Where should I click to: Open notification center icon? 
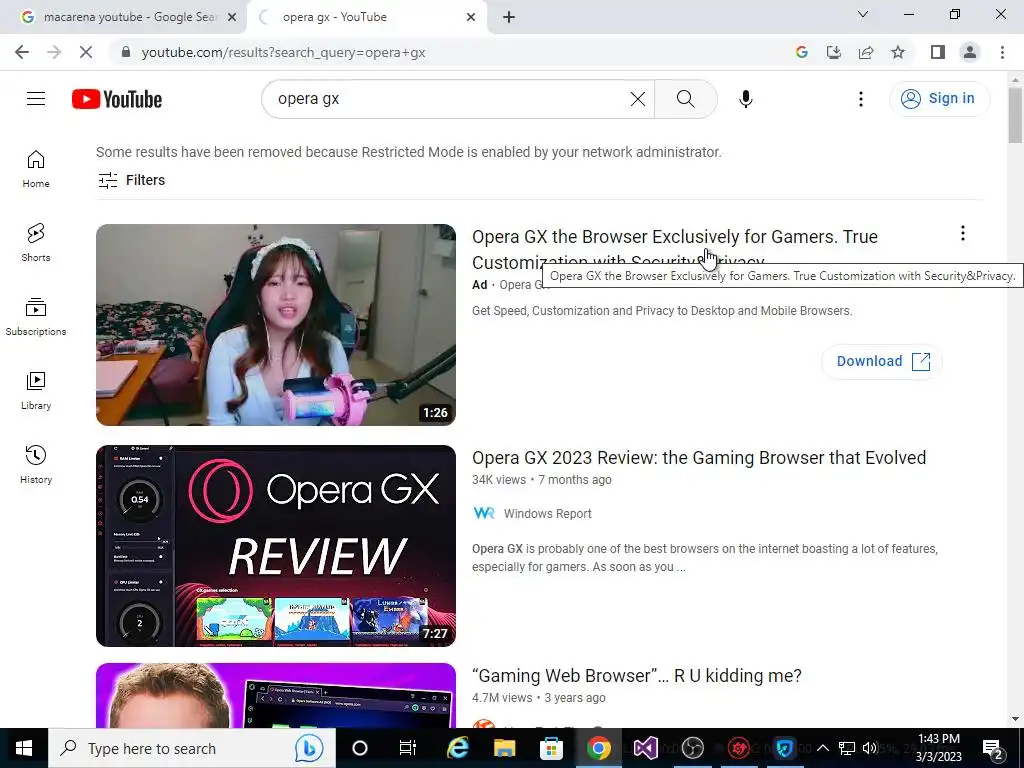(x=992, y=749)
